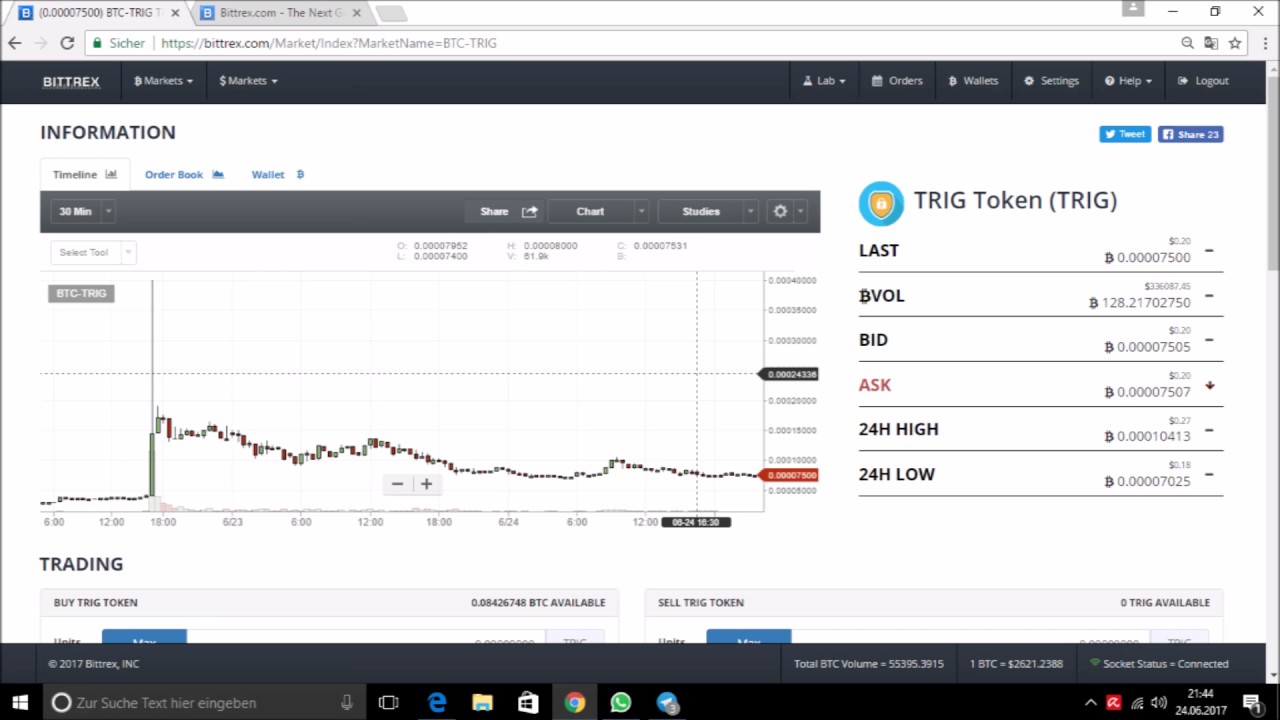Open the Dollar Markets dropdown
This screenshot has height=720, width=1280.
click(248, 81)
